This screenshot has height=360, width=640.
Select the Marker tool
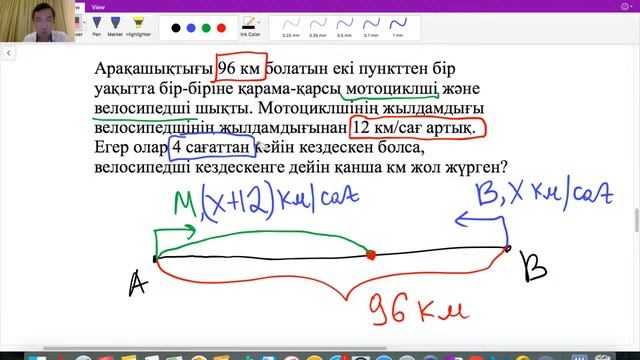pyautogui.click(x=116, y=26)
